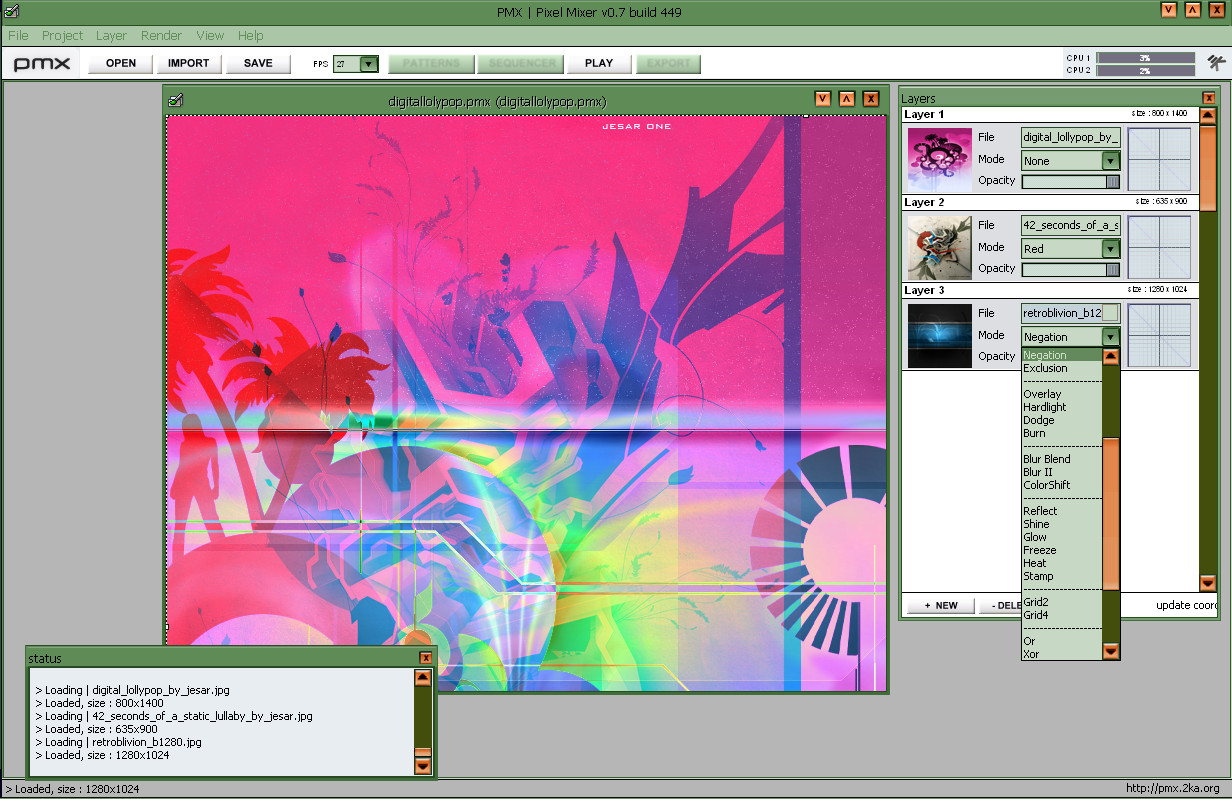Click Layers panel scroll up arrow
Viewport: 1232px width, 799px height.
(x=1208, y=116)
